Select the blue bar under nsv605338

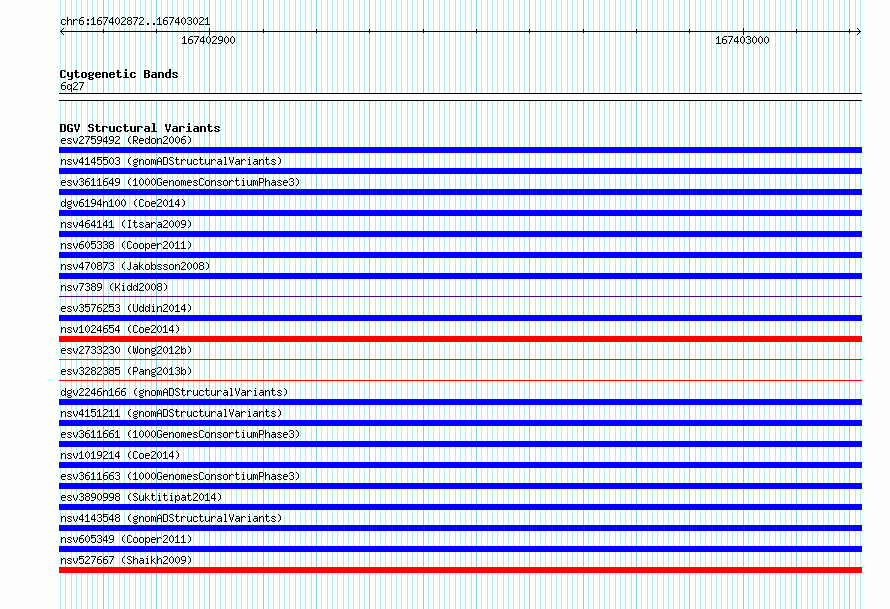click(x=460, y=255)
